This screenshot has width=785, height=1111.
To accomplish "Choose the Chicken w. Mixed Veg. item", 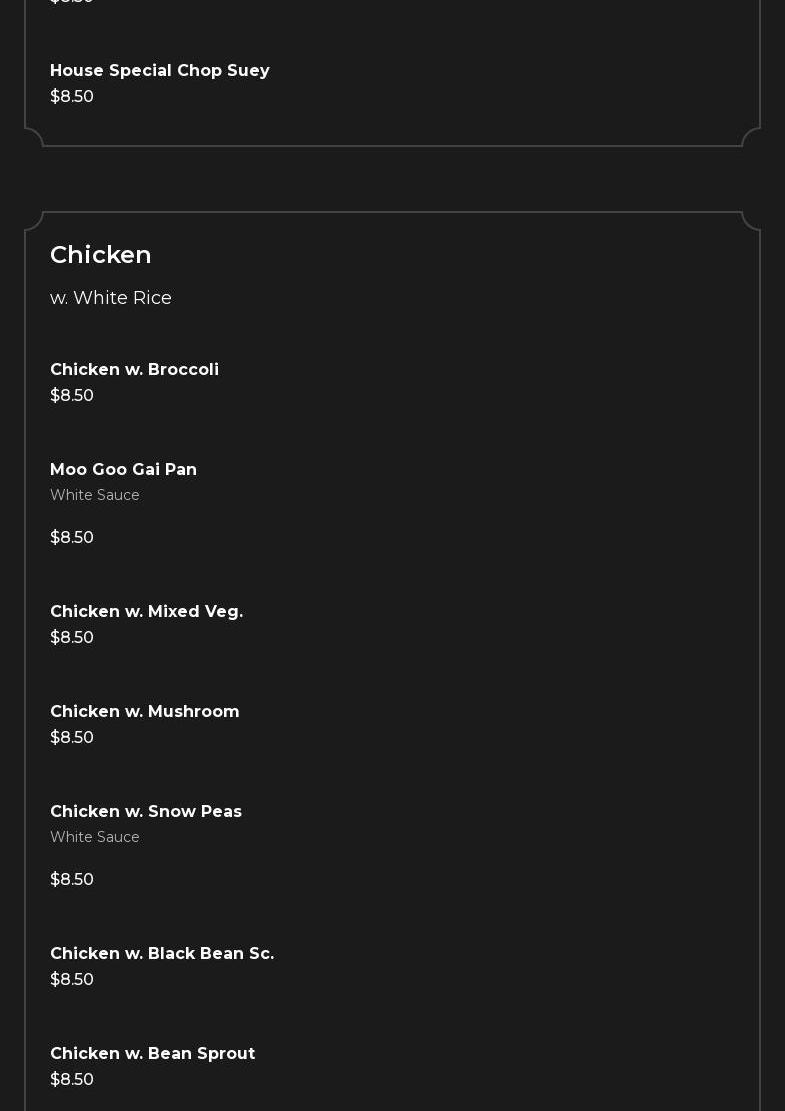I will [x=146, y=612].
